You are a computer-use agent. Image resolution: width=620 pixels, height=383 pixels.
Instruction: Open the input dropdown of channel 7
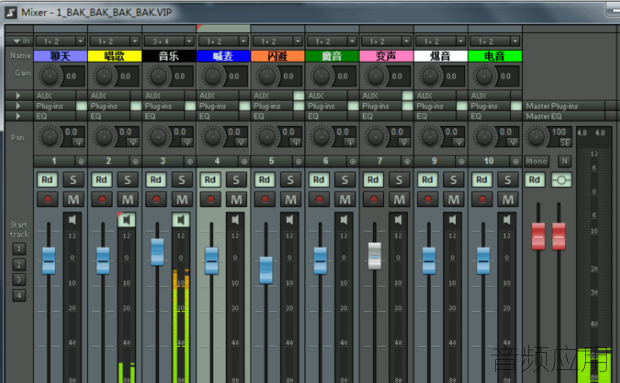406,41
